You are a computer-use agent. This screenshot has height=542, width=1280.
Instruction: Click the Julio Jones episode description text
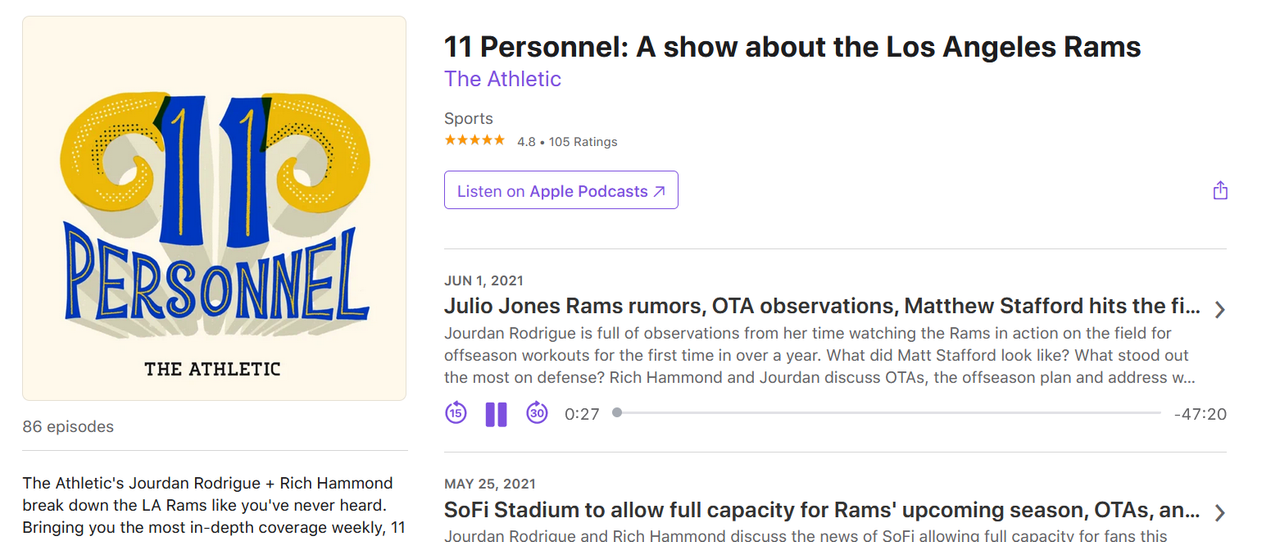coord(821,355)
